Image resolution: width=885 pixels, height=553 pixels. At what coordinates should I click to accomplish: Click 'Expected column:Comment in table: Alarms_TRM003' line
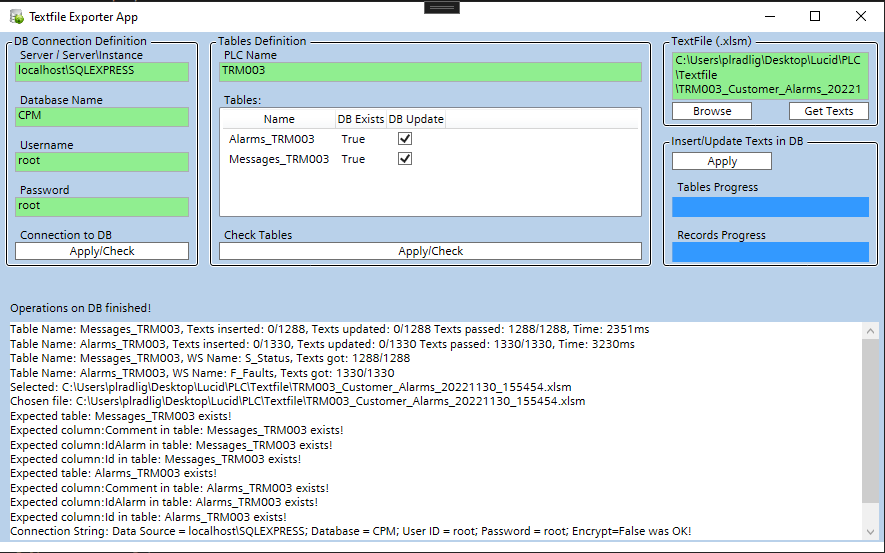coord(169,488)
